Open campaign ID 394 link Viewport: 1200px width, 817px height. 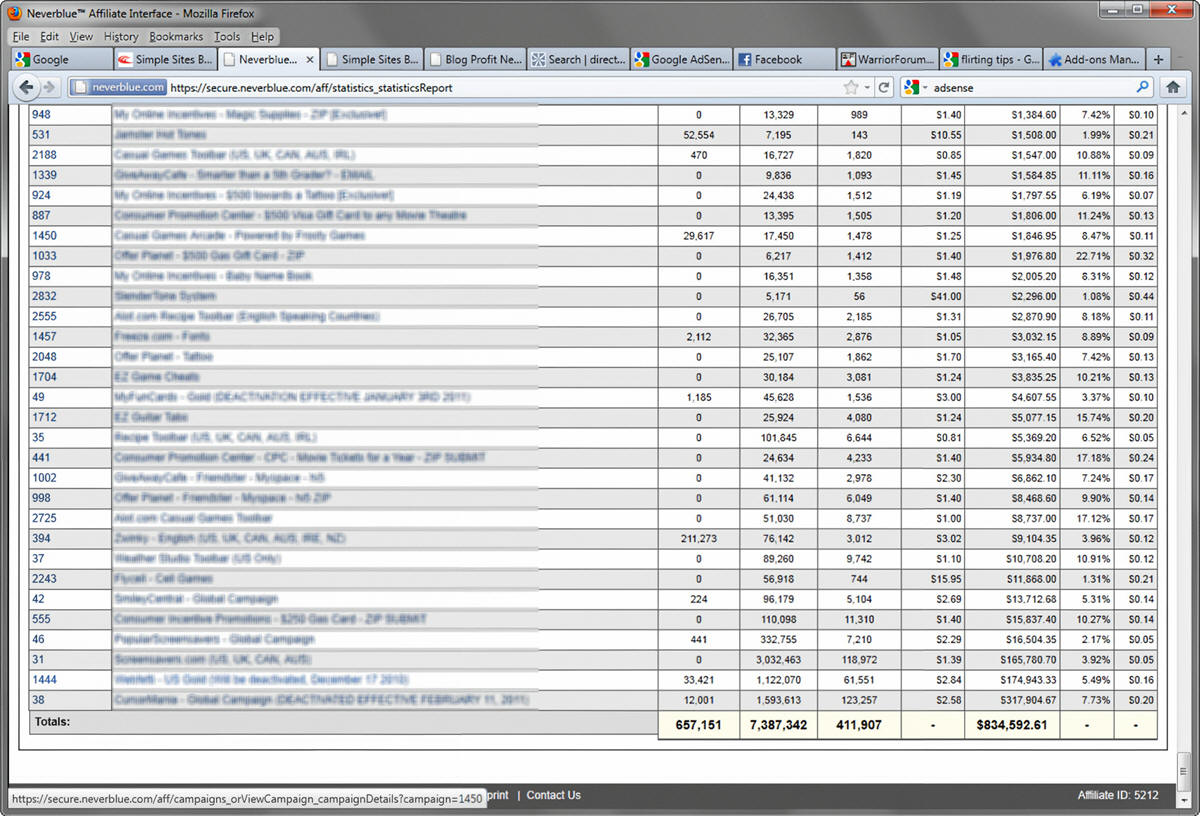[x=41, y=538]
